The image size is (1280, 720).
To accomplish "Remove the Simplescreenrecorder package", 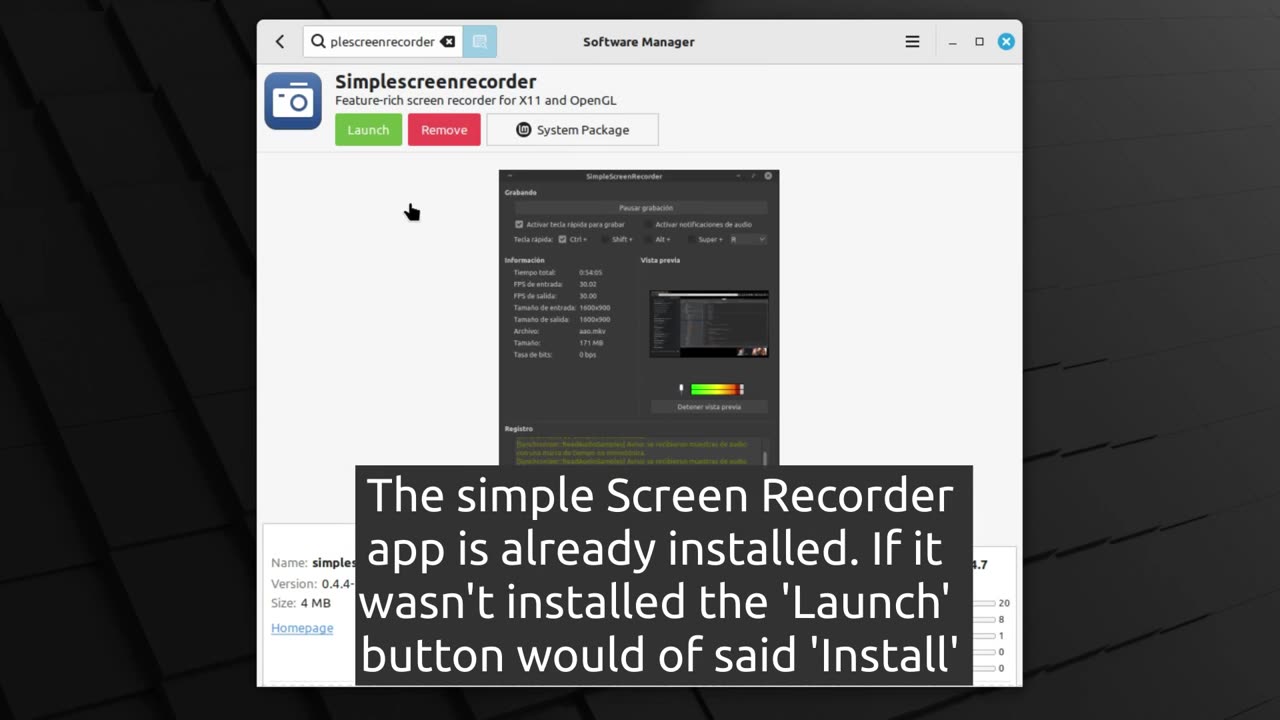I will coord(444,130).
